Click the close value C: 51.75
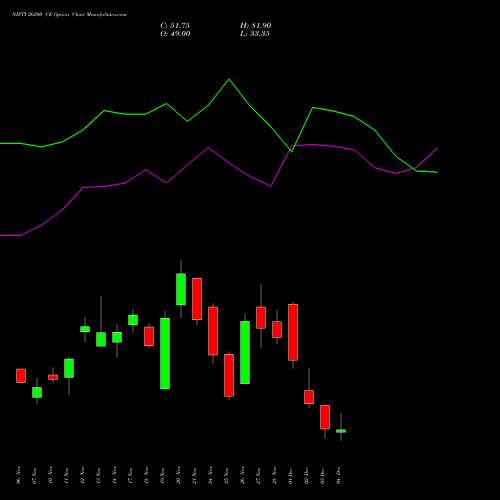The width and height of the screenshot is (500, 500). coord(175,25)
